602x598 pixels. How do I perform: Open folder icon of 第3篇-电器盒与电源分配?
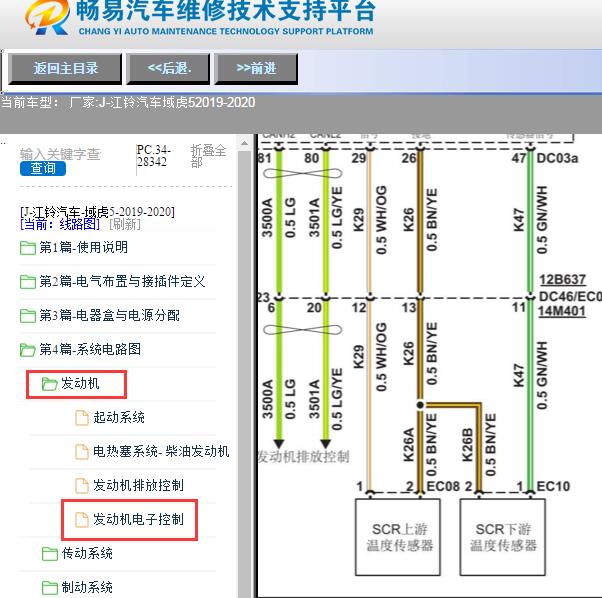pyautogui.click(x=28, y=316)
